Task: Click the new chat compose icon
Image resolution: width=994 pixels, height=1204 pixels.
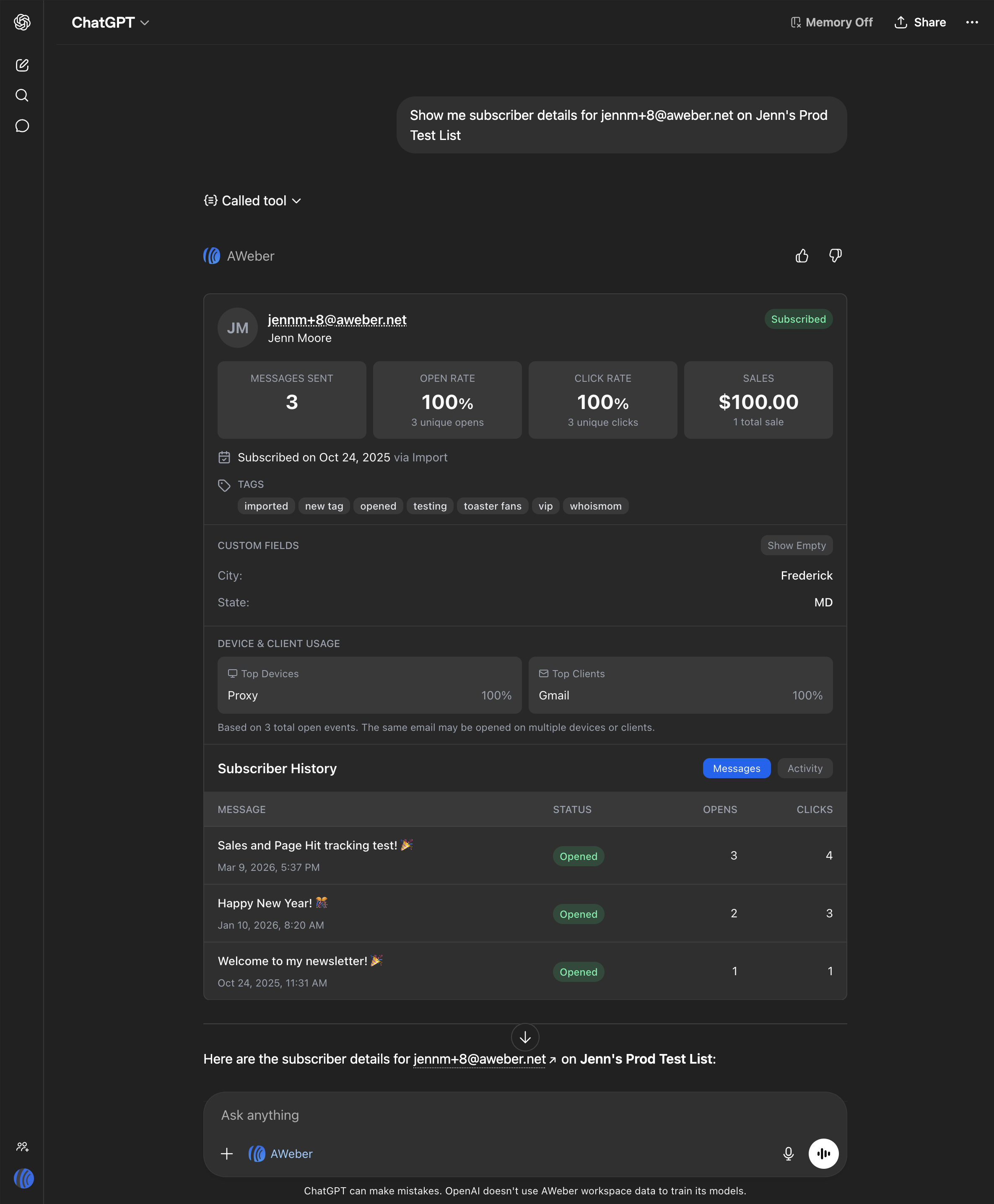Action: tap(22, 65)
